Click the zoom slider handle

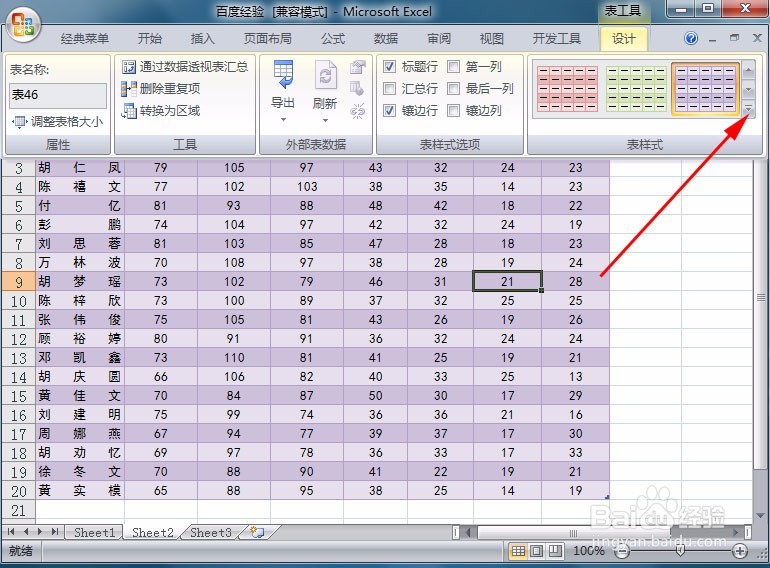tap(680, 551)
